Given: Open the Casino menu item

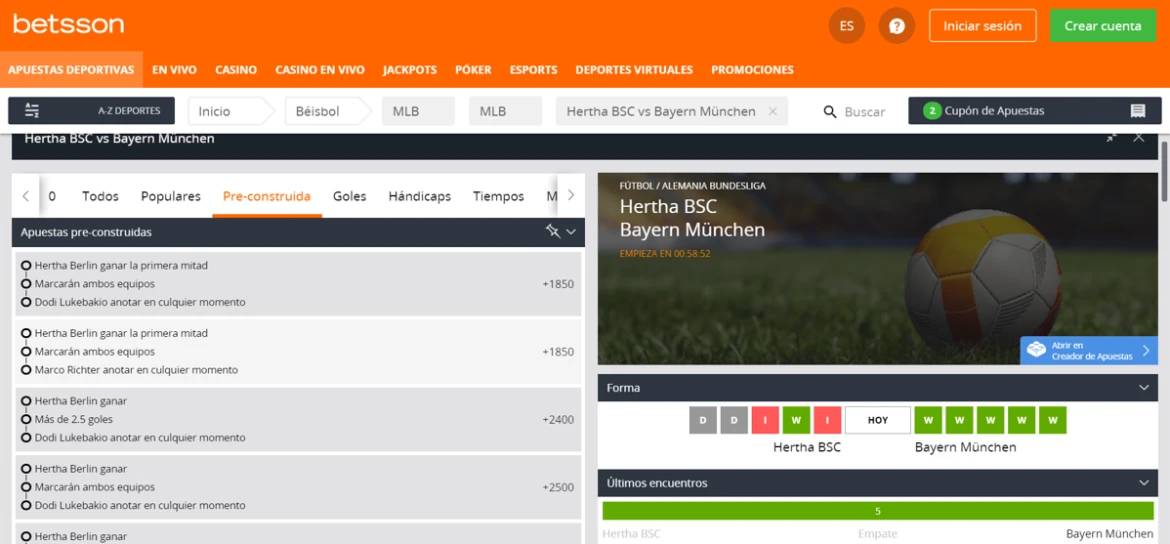Looking at the screenshot, I should (x=236, y=69).
